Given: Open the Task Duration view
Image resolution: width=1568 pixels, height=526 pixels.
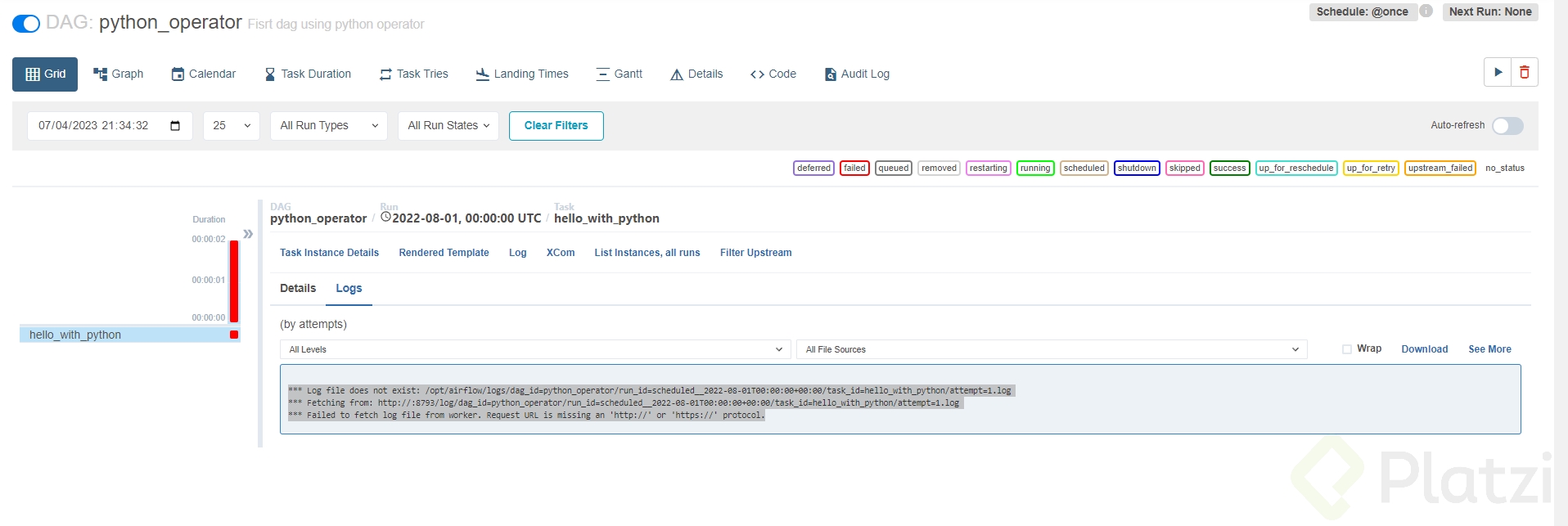Looking at the screenshot, I should (x=308, y=74).
